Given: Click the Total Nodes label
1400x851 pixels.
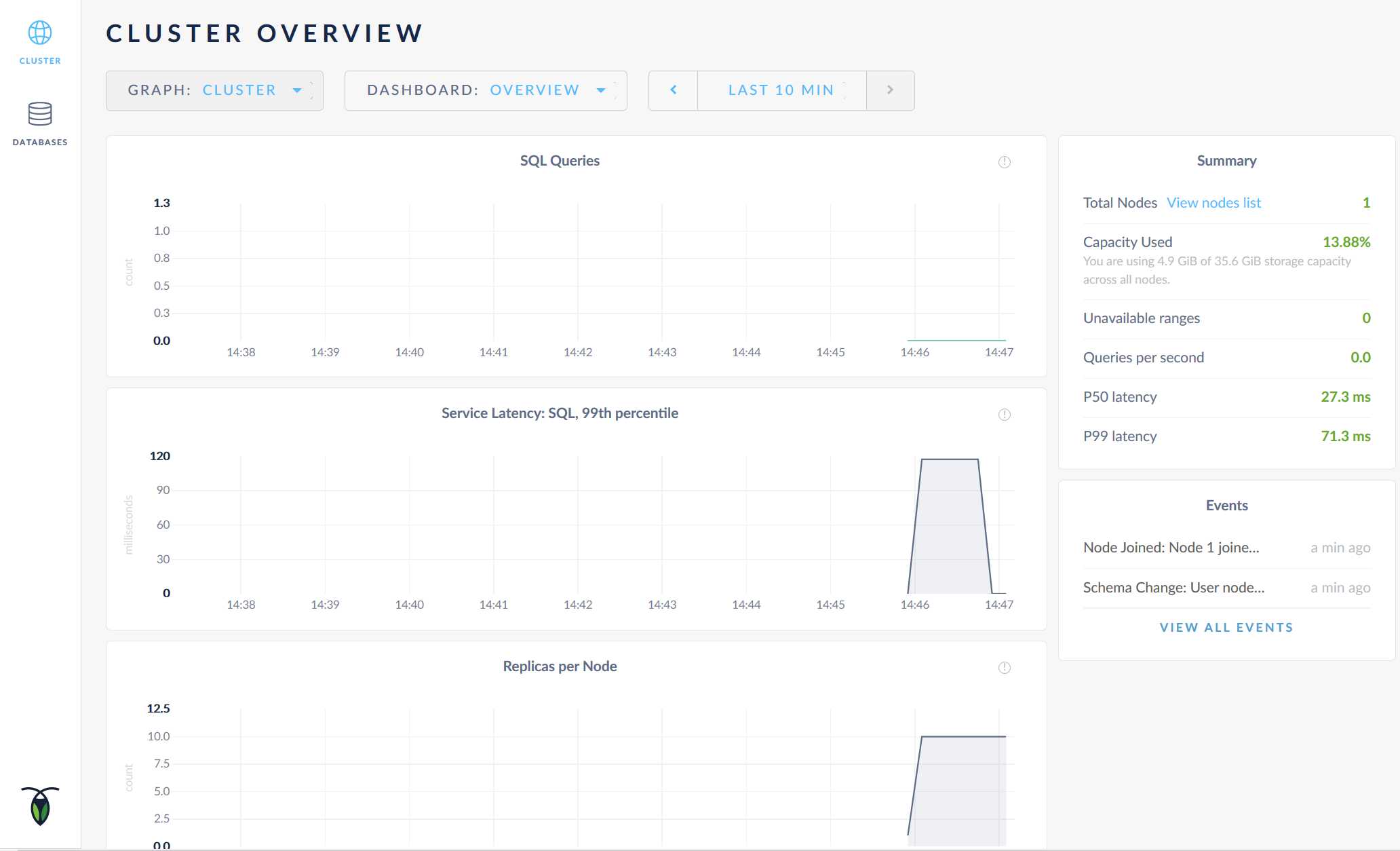Looking at the screenshot, I should [x=1120, y=202].
